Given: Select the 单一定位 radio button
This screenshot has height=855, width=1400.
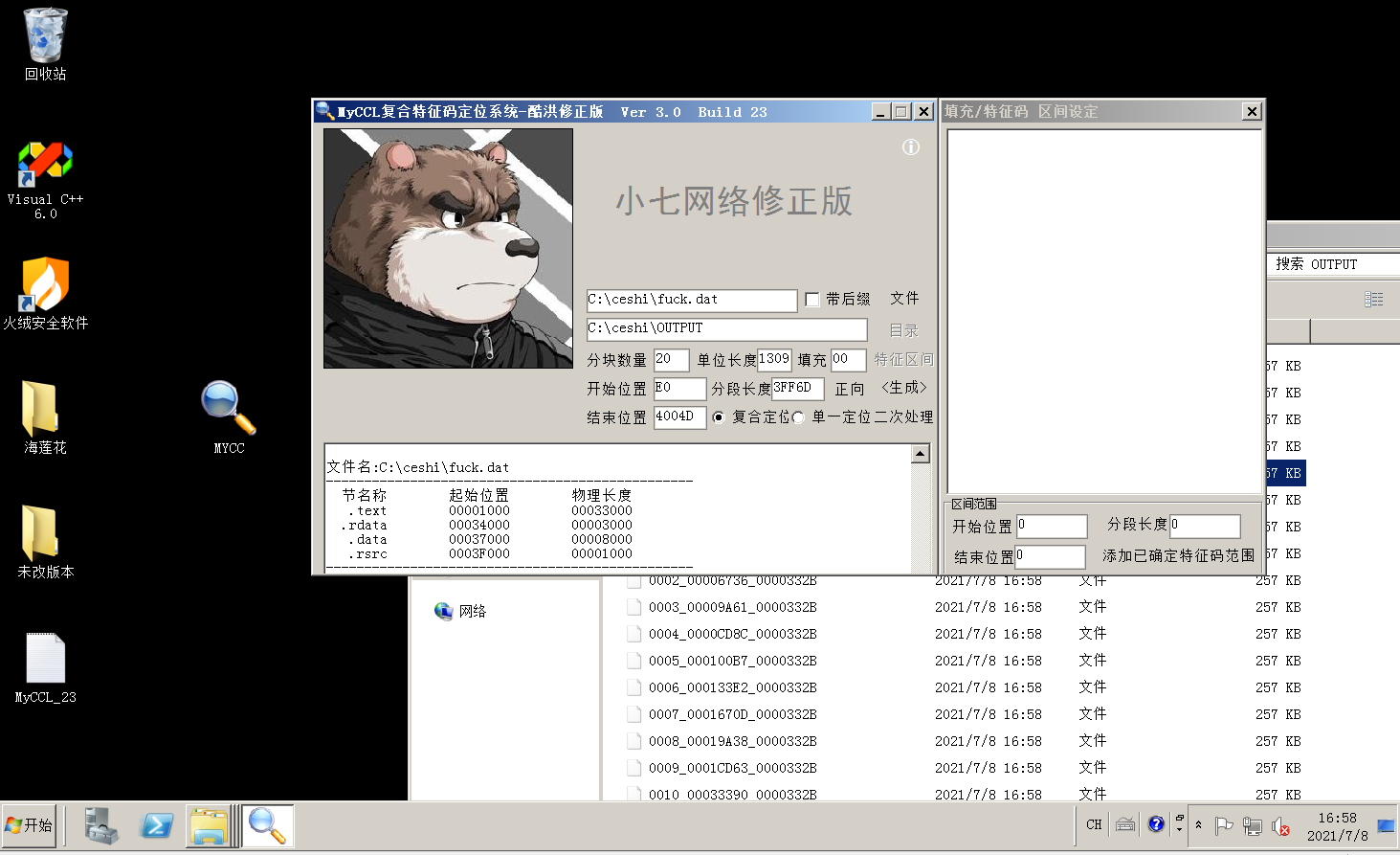Looking at the screenshot, I should (798, 417).
